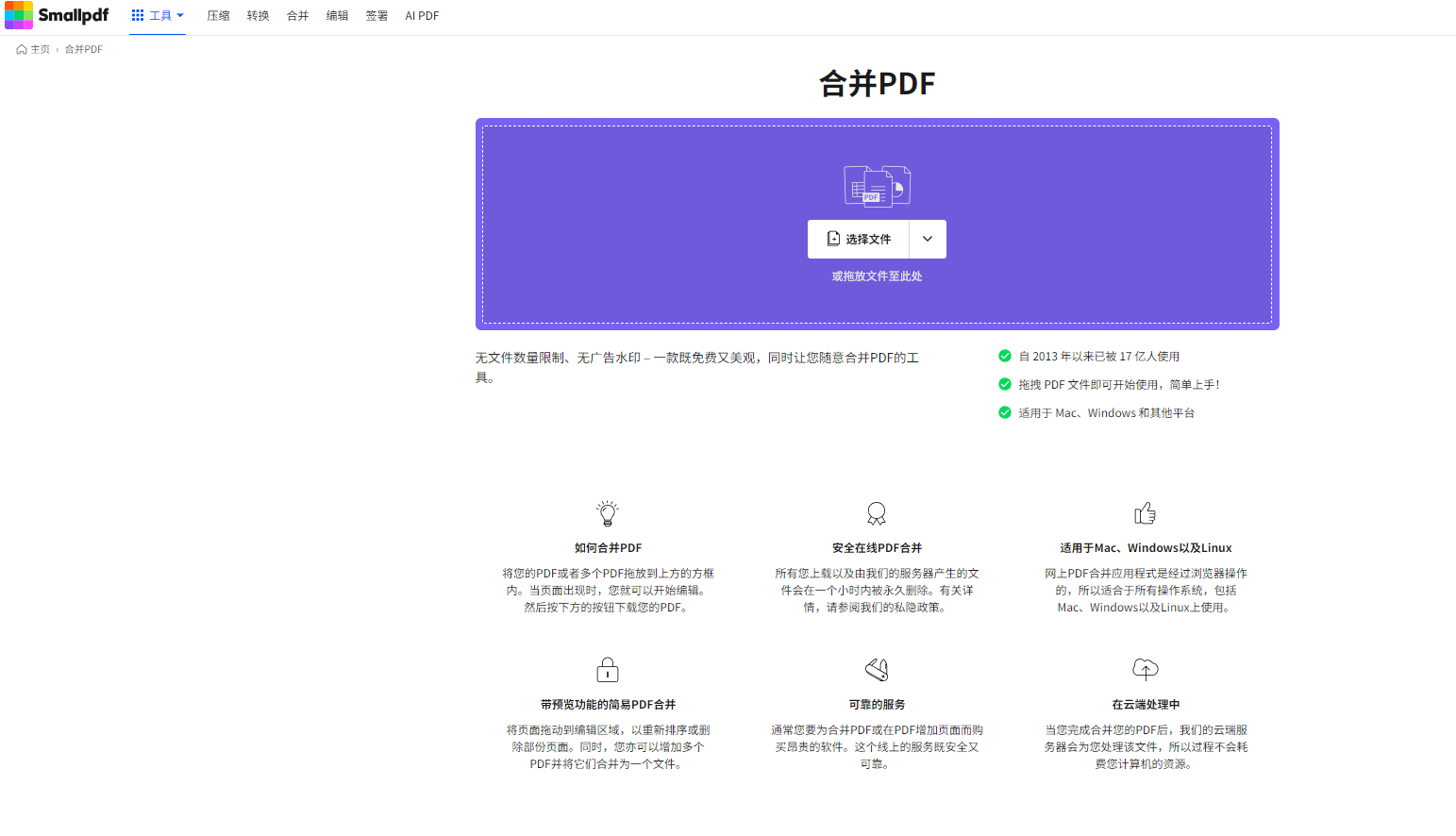Click the cloud upload icon above 在云端处理中
The height and width of the screenshot is (836, 1456).
coord(1145,670)
